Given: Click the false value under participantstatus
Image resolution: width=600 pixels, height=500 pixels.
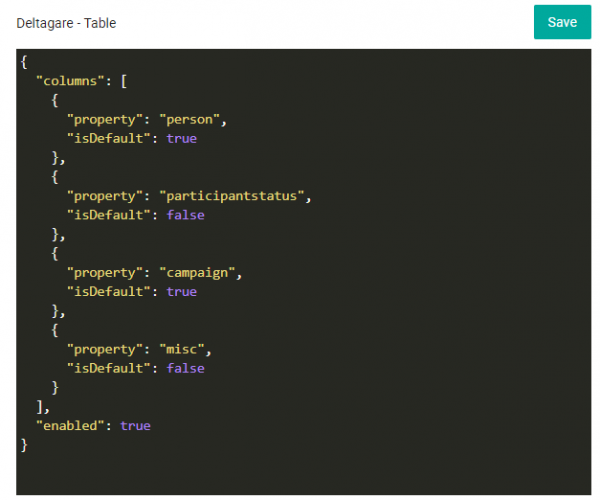Looking at the screenshot, I should (185, 215).
